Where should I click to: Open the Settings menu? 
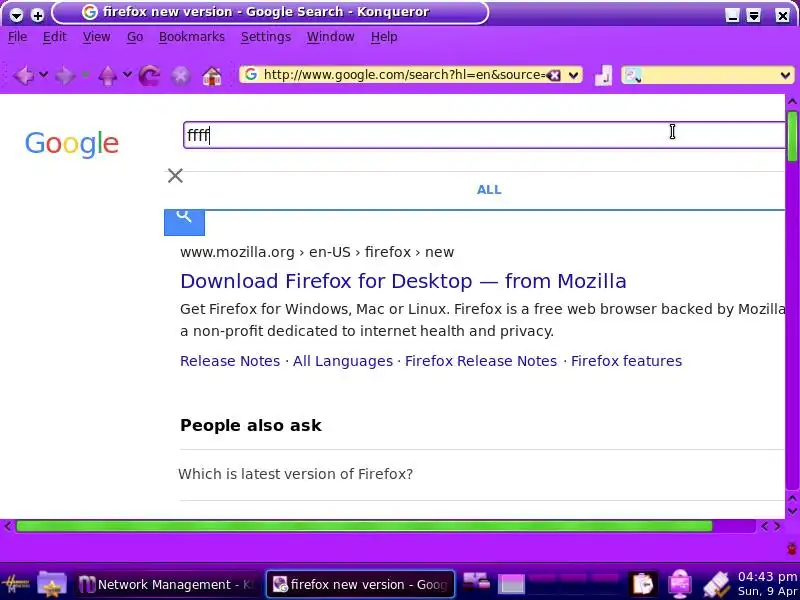click(x=266, y=37)
